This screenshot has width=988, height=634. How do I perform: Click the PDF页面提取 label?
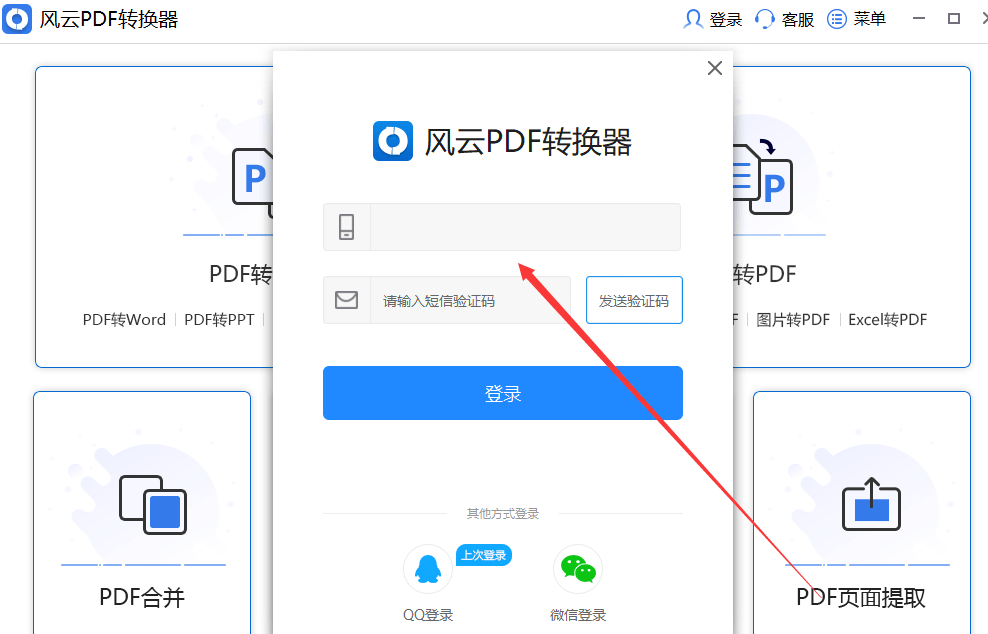(861, 597)
